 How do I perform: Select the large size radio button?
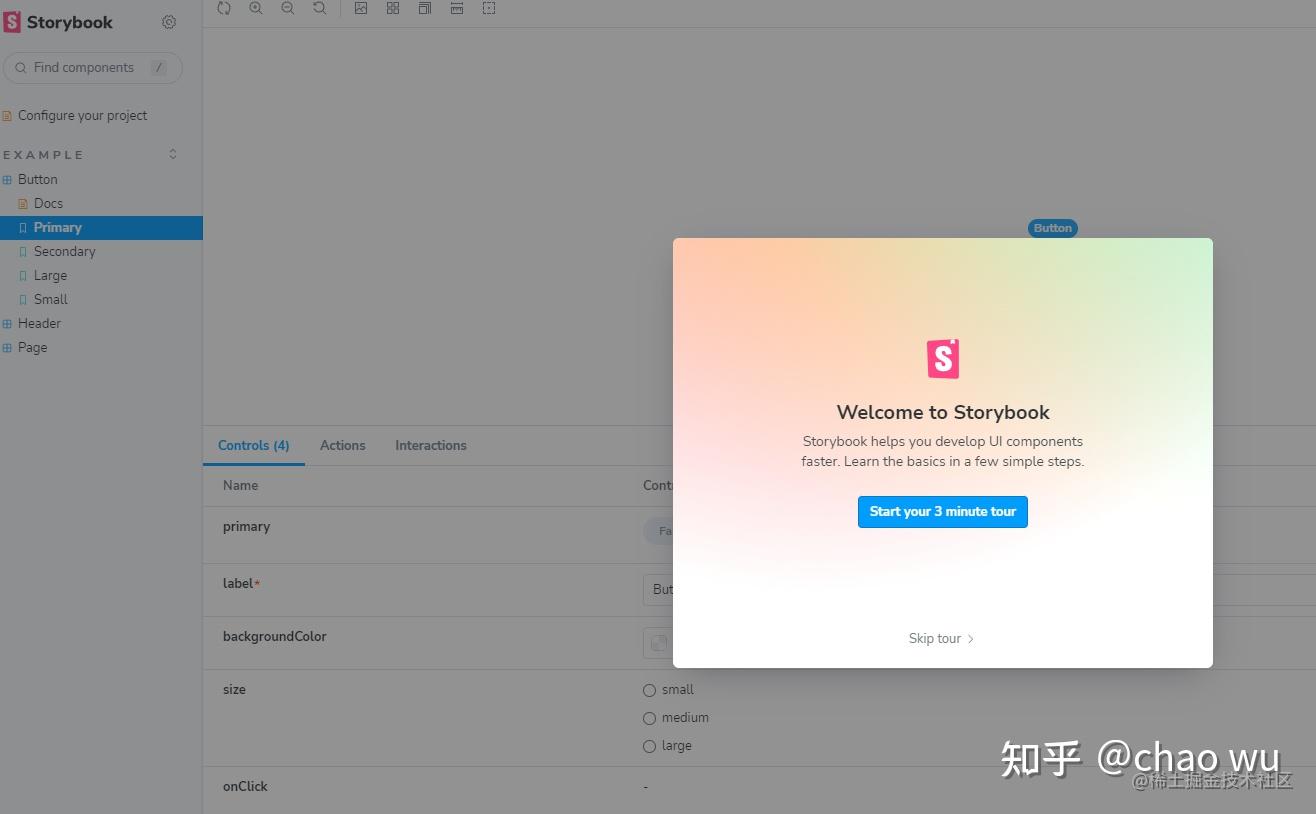click(x=649, y=745)
